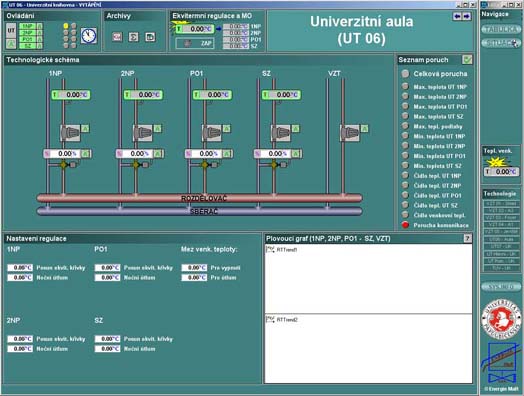
Task: Click the 1NP valve percentage field
Action: pos(61,154)
